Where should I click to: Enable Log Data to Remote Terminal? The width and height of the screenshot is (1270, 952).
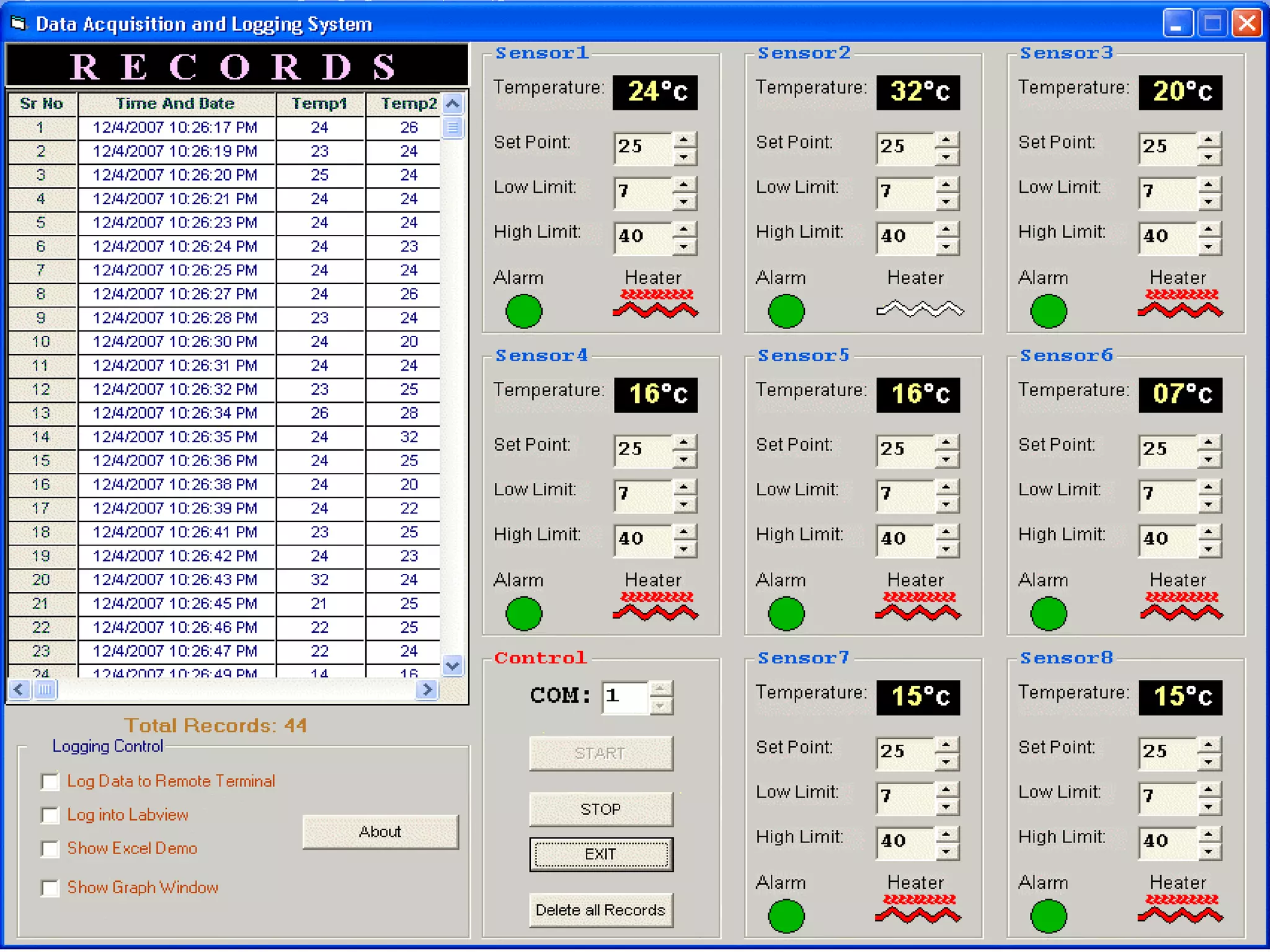(50, 782)
